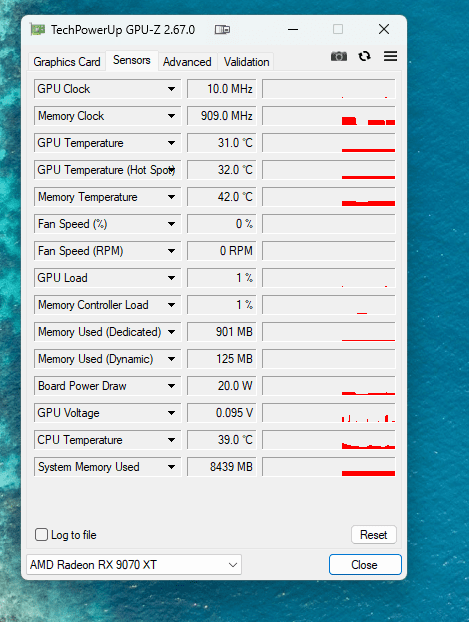Viewport: 469px width, 622px height.
Task: Take a screenshot with the camera icon
Action: pyautogui.click(x=339, y=56)
